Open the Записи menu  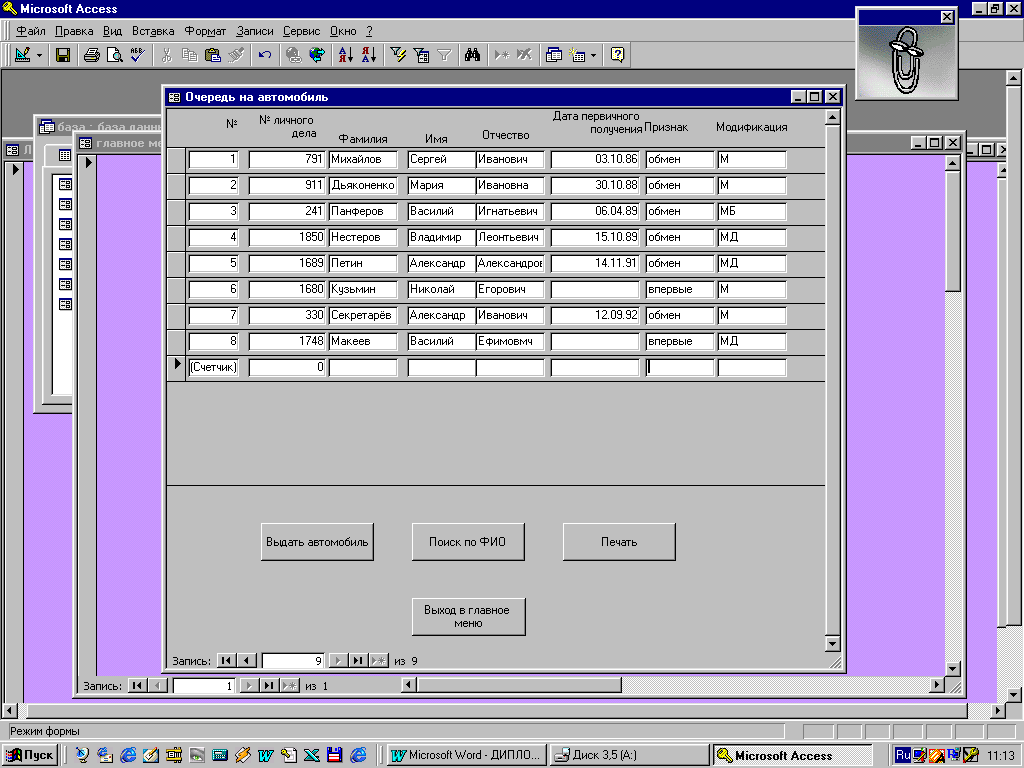[254, 31]
